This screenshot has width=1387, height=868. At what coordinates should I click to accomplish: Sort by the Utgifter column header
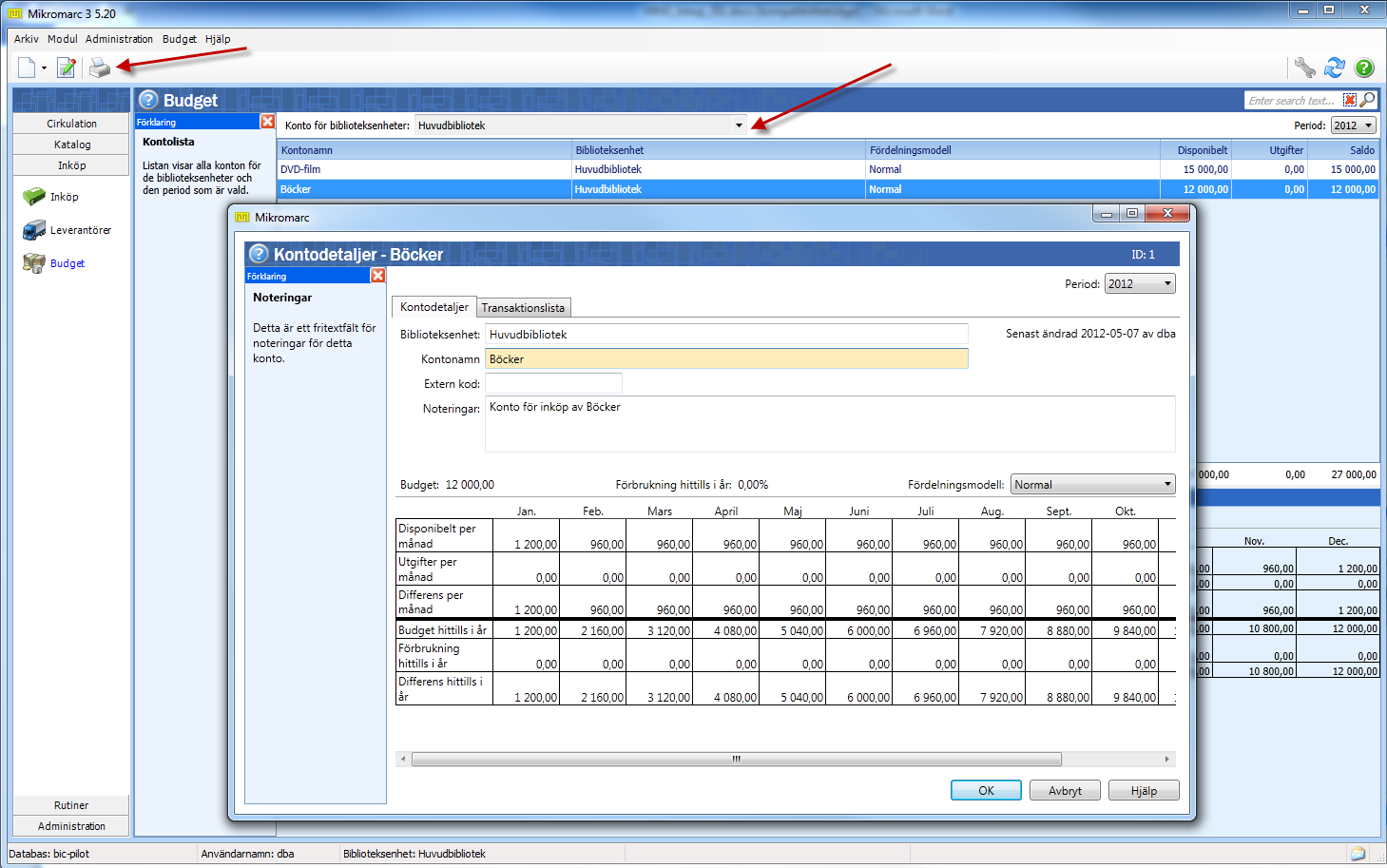pyautogui.click(x=1269, y=150)
